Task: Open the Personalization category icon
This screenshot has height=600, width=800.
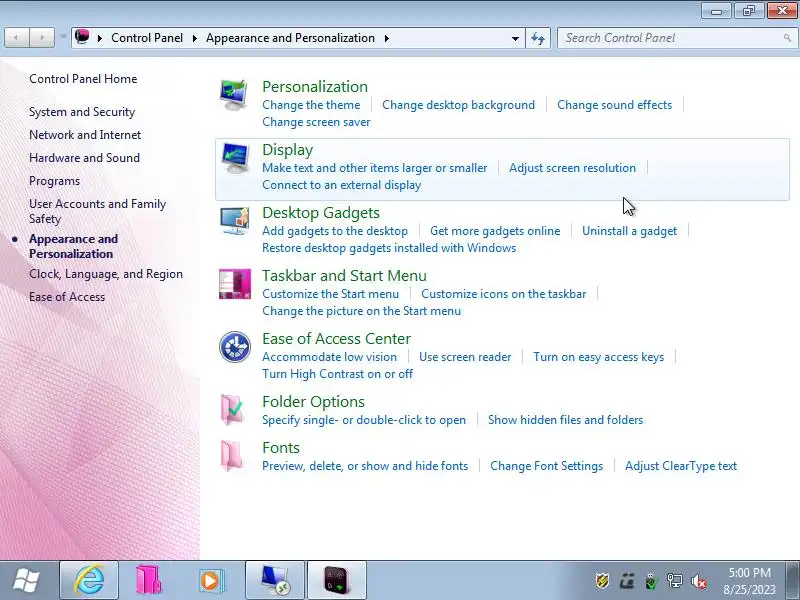Action: 234,95
